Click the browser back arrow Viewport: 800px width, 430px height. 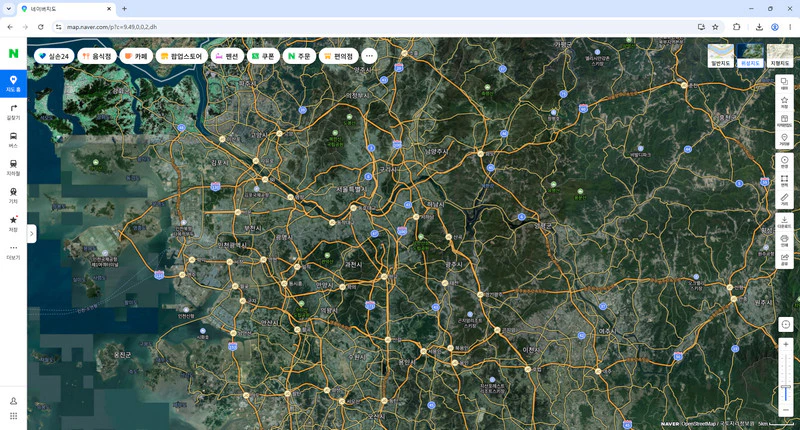pyautogui.click(x=10, y=27)
